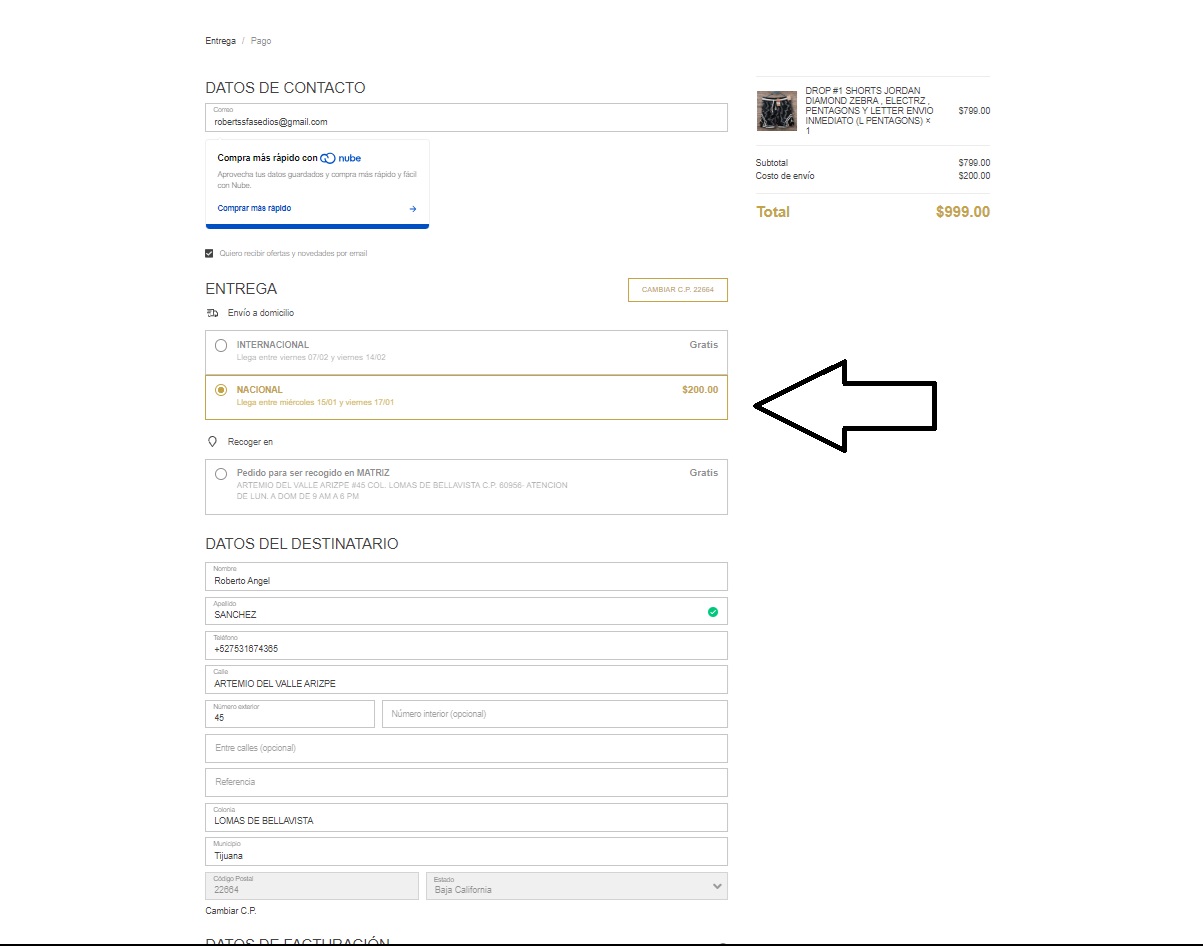The width and height of the screenshot is (1203, 946).
Task: Go to Entrega breadcrumb step
Action: click(x=220, y=41)
